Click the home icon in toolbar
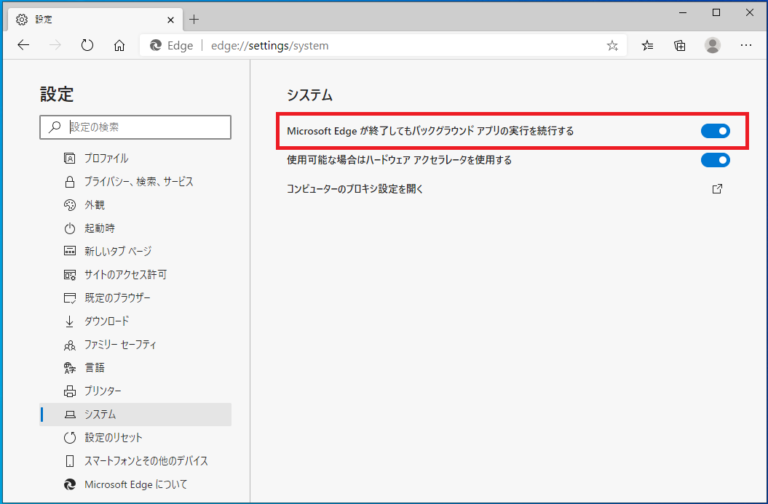Screen dimensions: 768x504 (119, 46)
